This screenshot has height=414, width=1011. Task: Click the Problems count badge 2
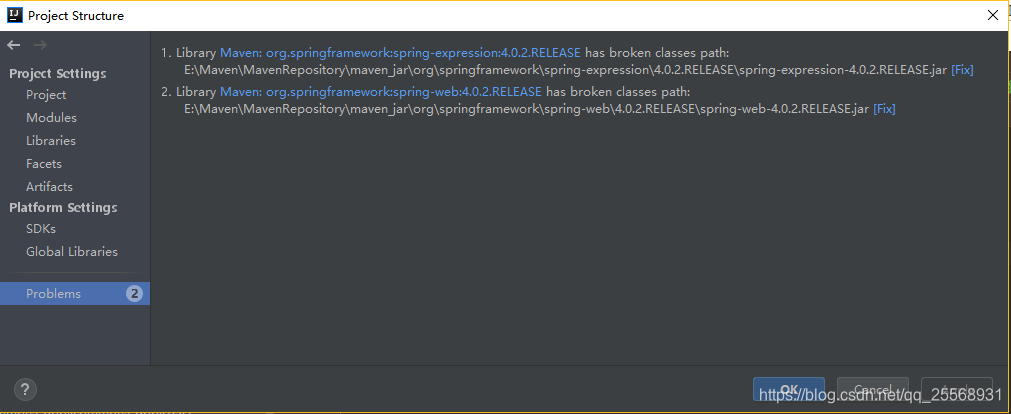[134, 294]
